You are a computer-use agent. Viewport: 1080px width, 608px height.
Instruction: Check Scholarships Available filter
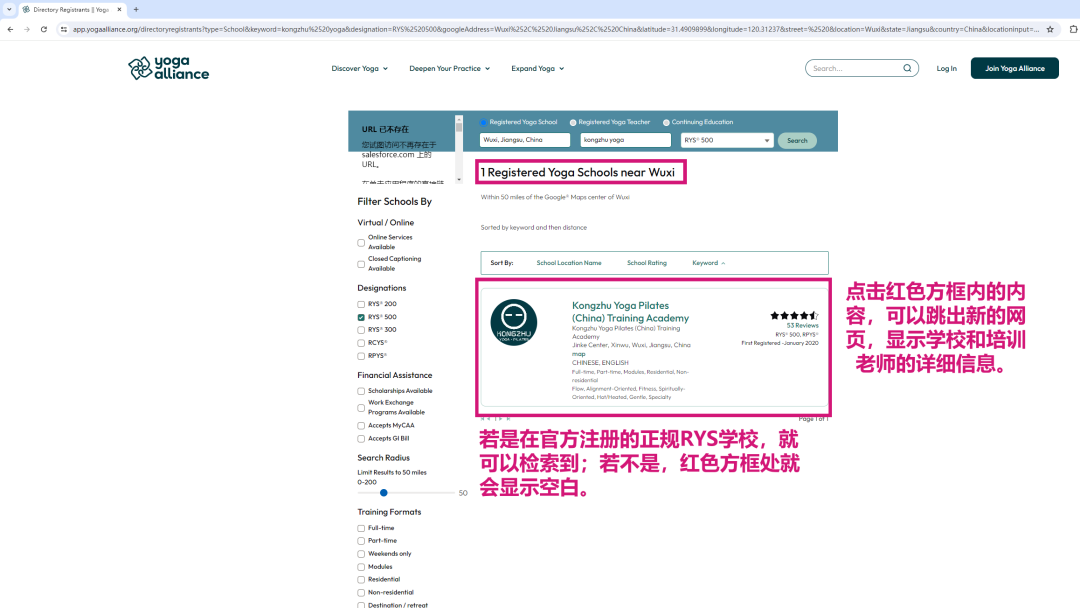point(361,391)
